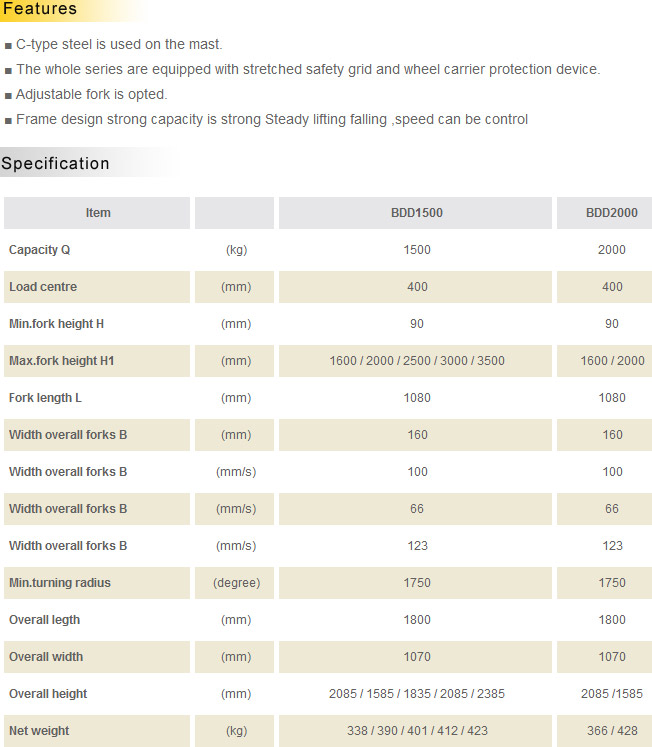Click the bullet beside C-type steel feature
Viewport: 652px width, 747px height.
tap(8, 45)
